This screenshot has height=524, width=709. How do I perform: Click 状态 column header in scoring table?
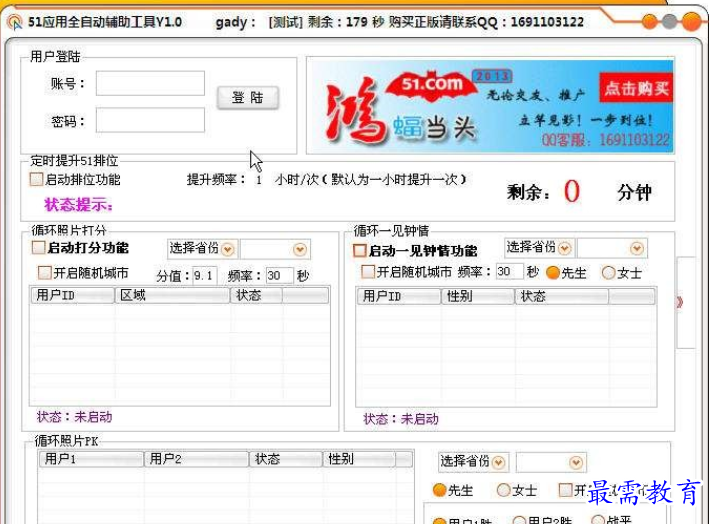coord(256,295)
